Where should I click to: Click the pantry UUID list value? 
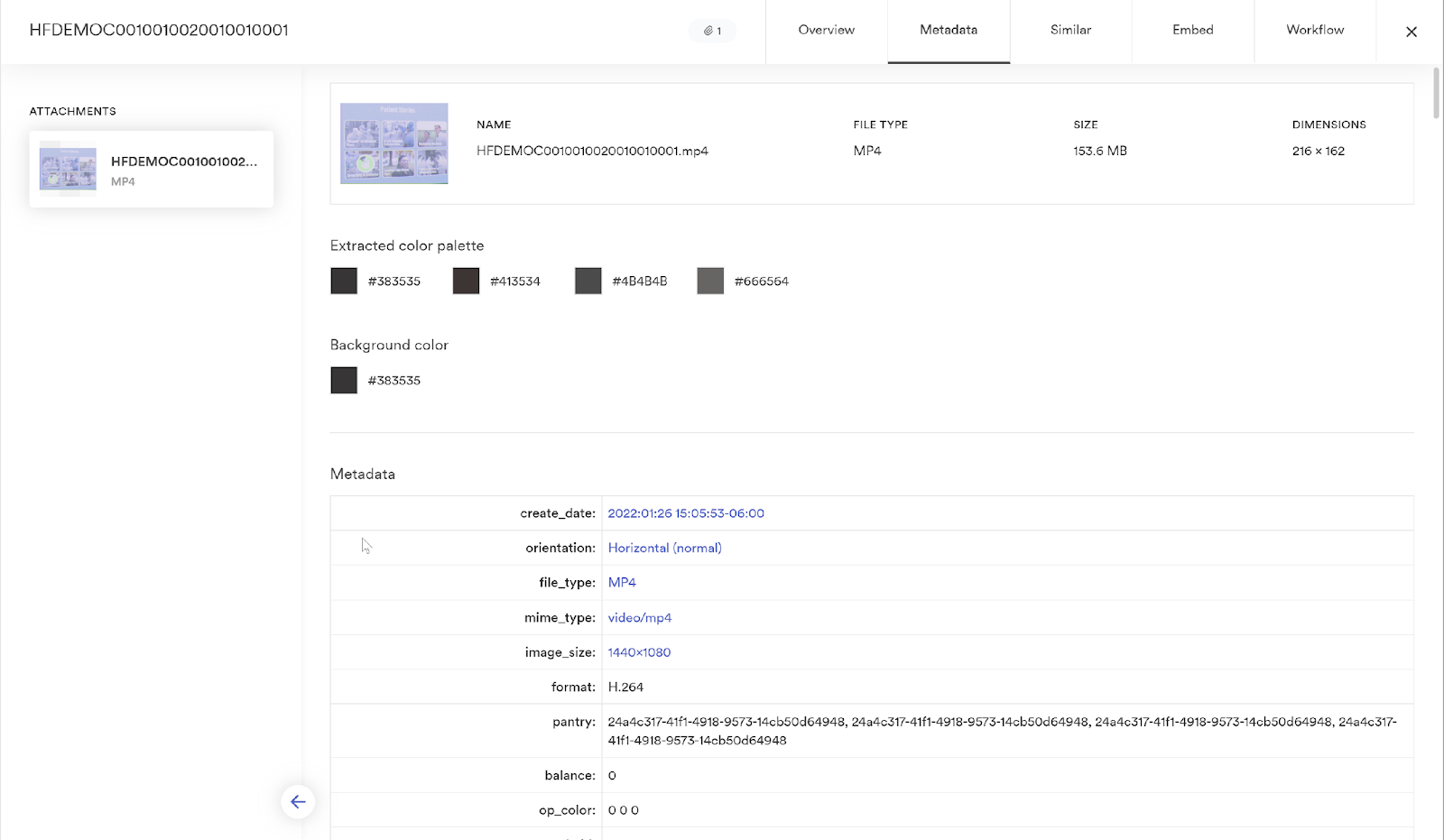click(1002, 731)
